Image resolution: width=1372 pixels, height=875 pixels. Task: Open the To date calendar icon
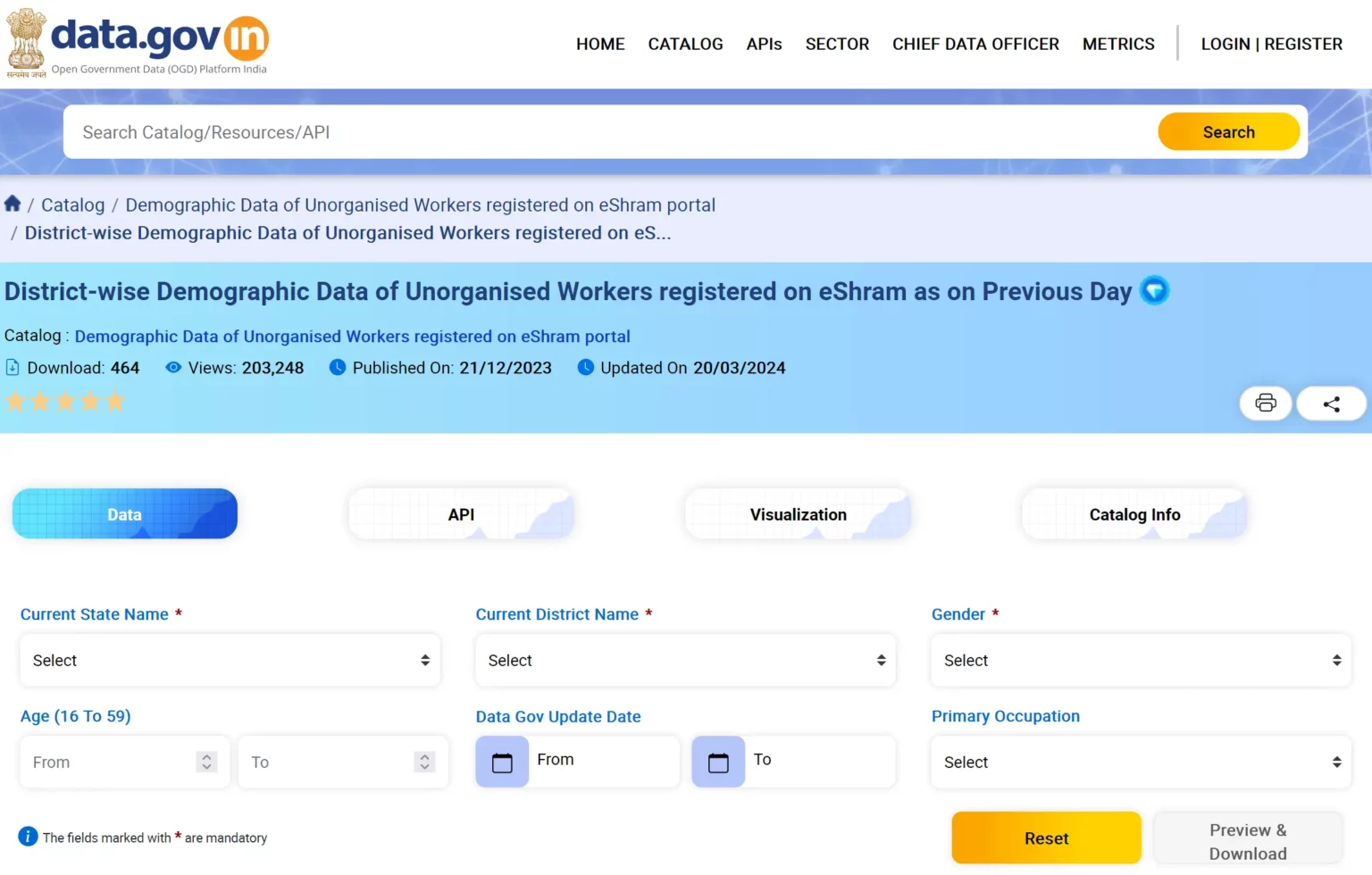718,762
